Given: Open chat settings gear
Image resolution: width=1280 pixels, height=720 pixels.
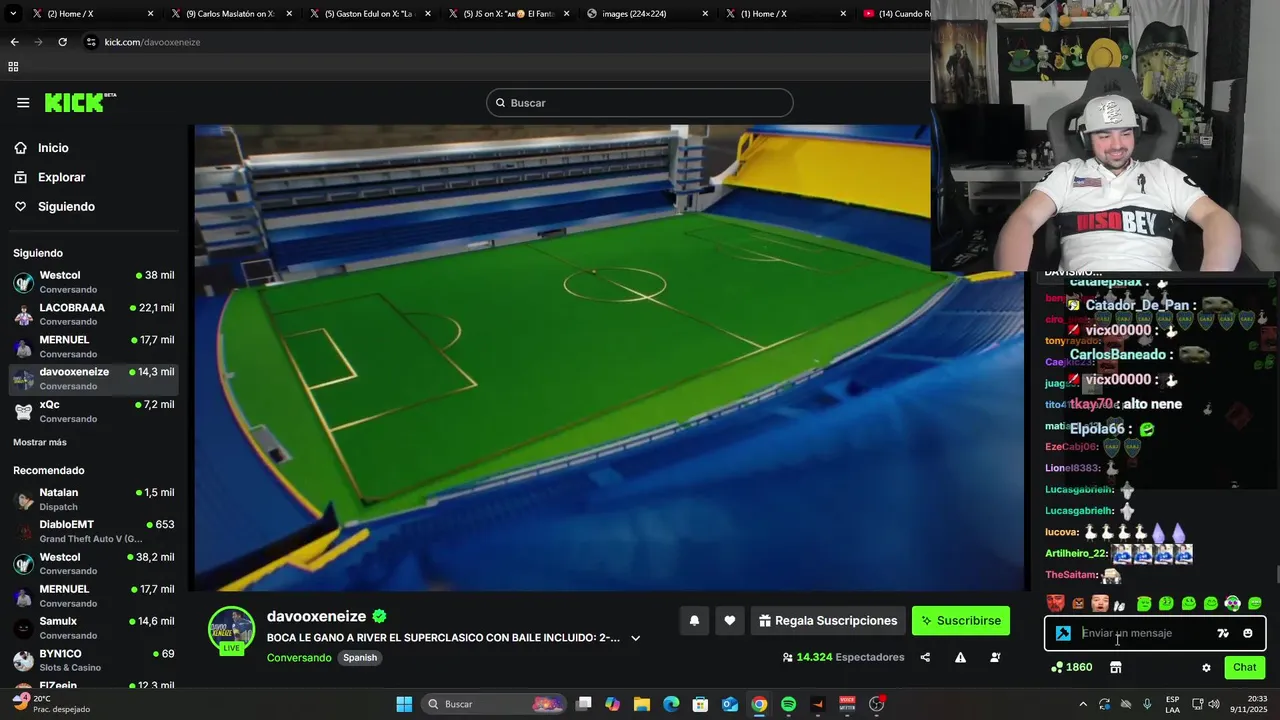Looking at the screenshot, I should [x=1206, y=667].
